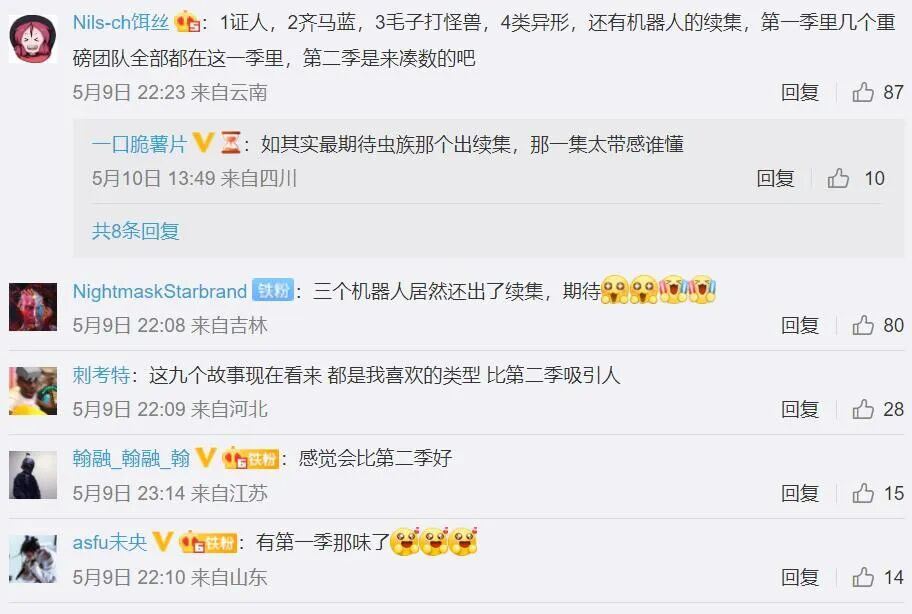Screen dimensions: 912x614
Task: Like asfu未央's comment with thumbs-up
Action: pos(863,577)
